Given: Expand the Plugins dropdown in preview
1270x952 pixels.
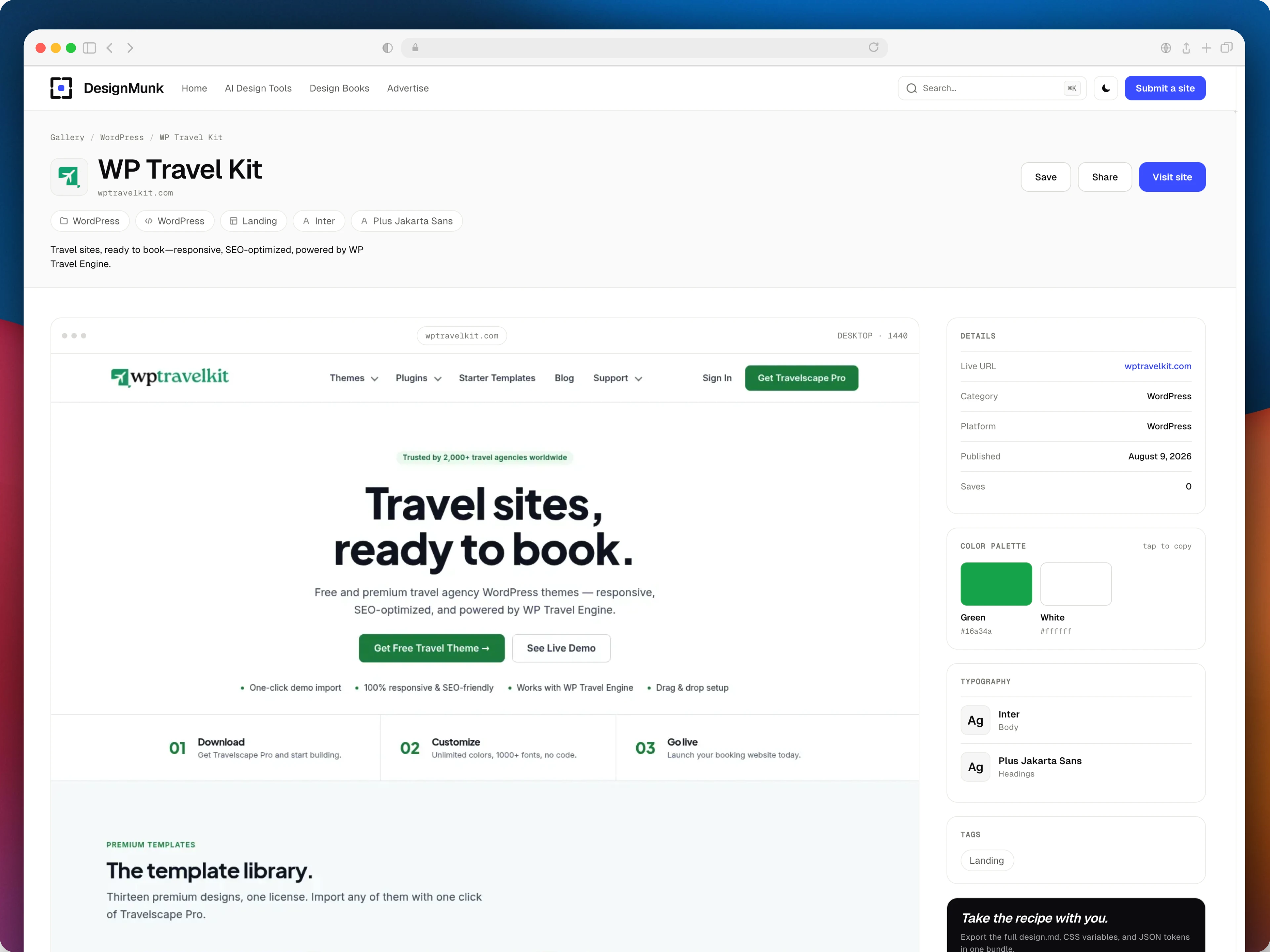Looking at the screenshot, I should point(418,377).
